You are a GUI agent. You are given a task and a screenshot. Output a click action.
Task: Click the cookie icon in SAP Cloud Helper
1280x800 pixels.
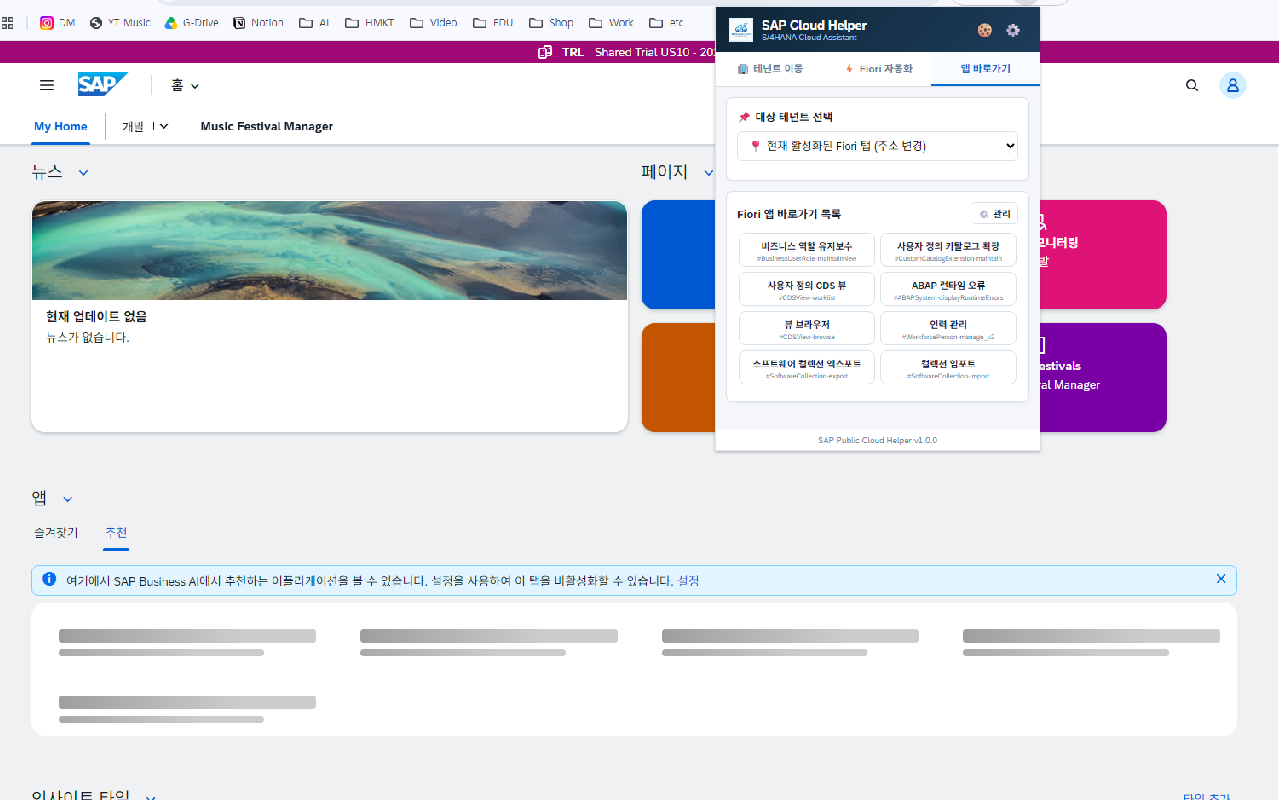click(x=984, y=30)
